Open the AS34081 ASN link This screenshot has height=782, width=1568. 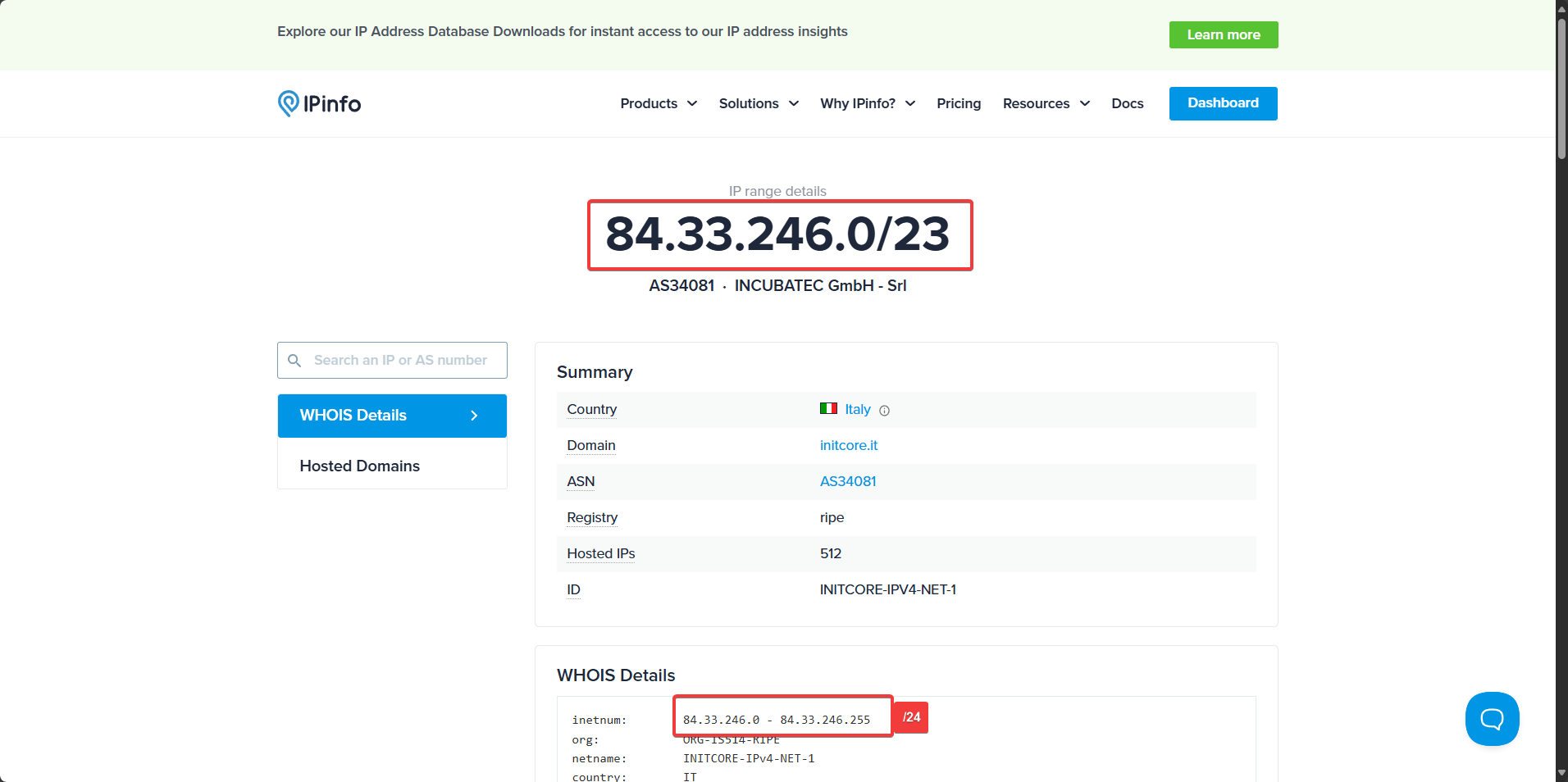[847, 481]
